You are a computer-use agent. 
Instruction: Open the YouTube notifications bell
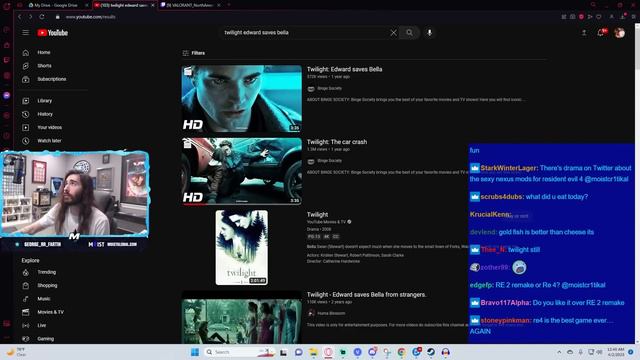click(601, 33)
